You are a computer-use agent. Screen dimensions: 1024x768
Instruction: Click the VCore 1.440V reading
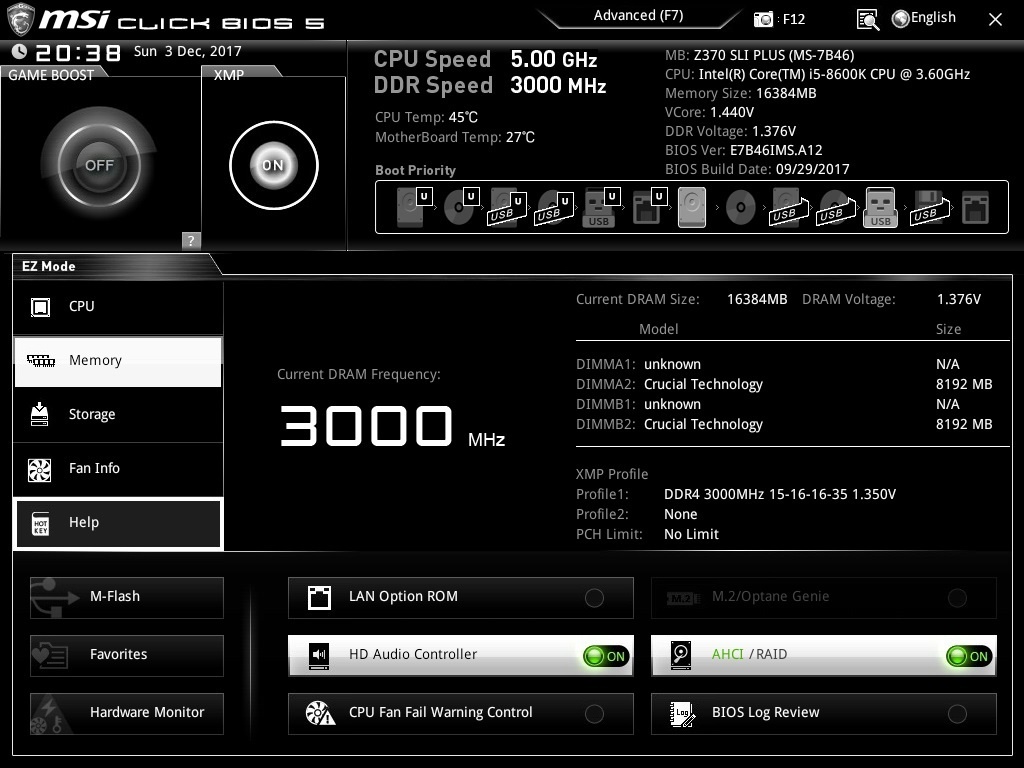coord(732,112)
